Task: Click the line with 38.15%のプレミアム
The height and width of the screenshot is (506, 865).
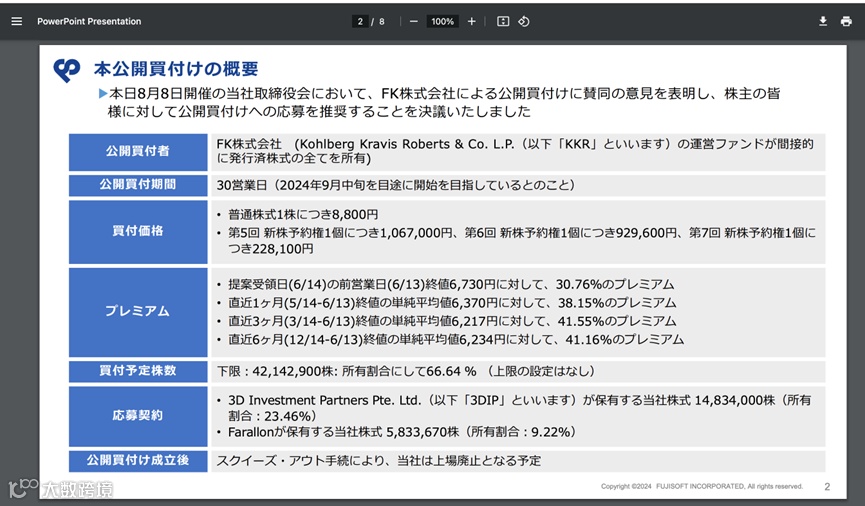Action: pos(452,303)
